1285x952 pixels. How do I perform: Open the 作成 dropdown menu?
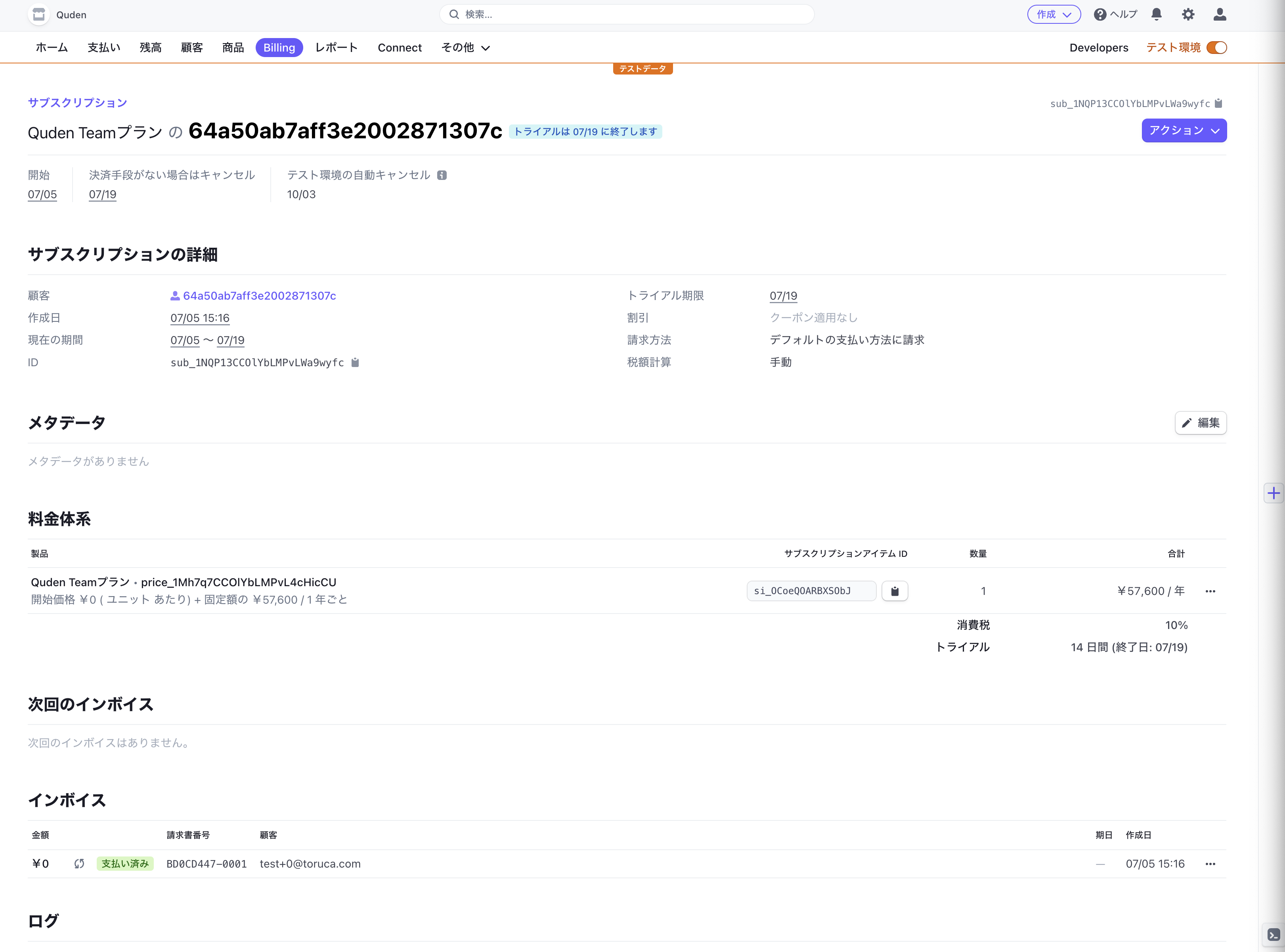coord(1054,14)
